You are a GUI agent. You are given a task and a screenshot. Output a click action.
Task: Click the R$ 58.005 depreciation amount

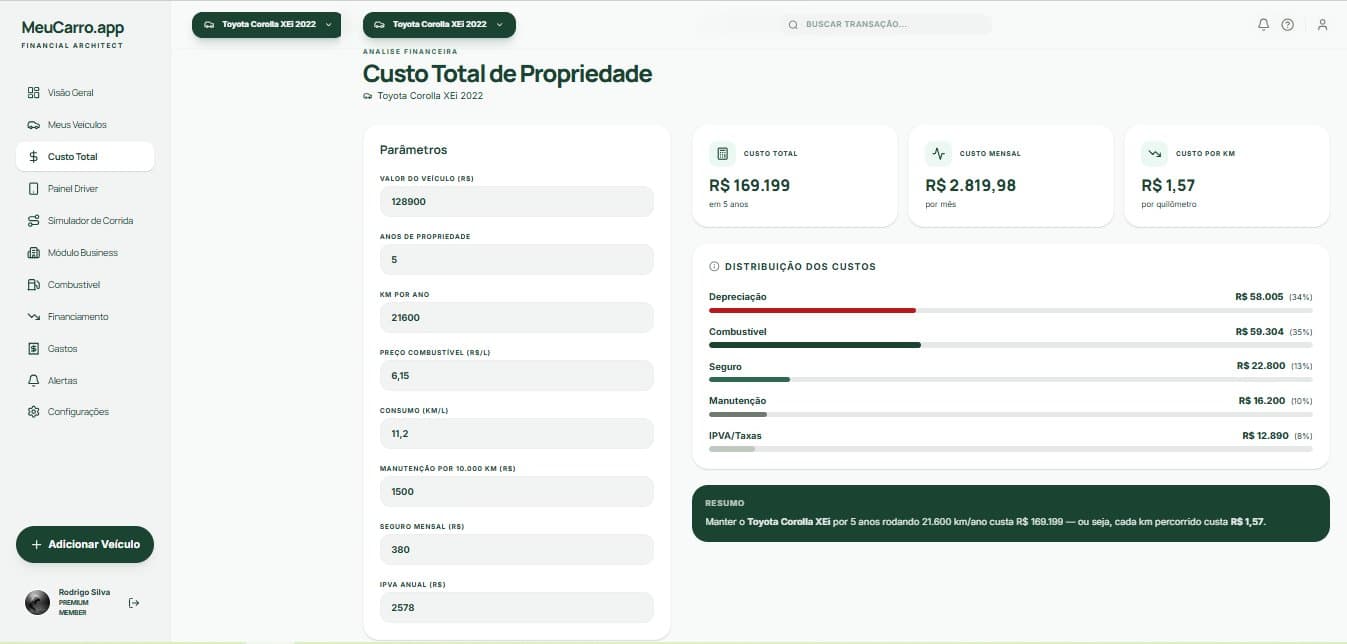[x=1259, y=297]
